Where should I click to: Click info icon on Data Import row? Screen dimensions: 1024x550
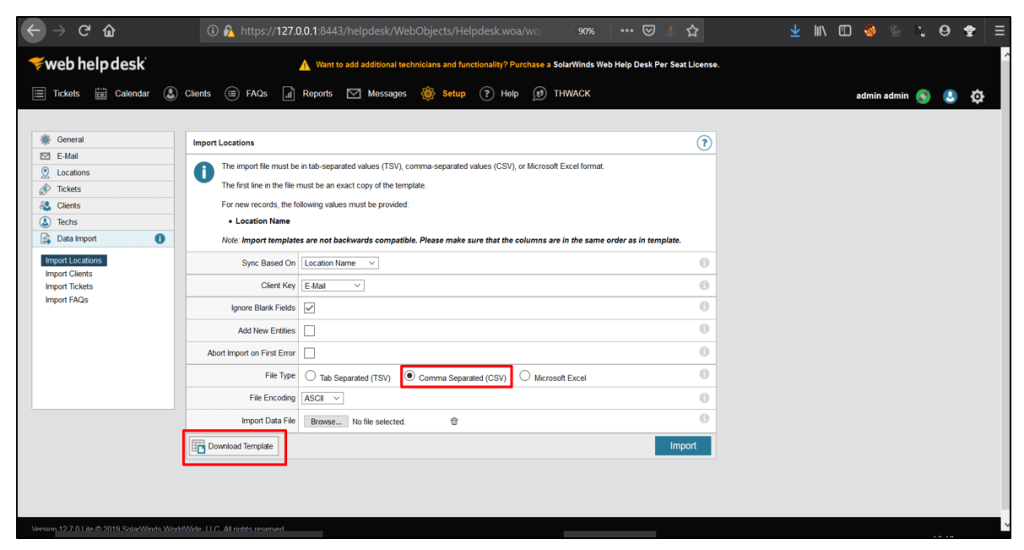point(159,238)
